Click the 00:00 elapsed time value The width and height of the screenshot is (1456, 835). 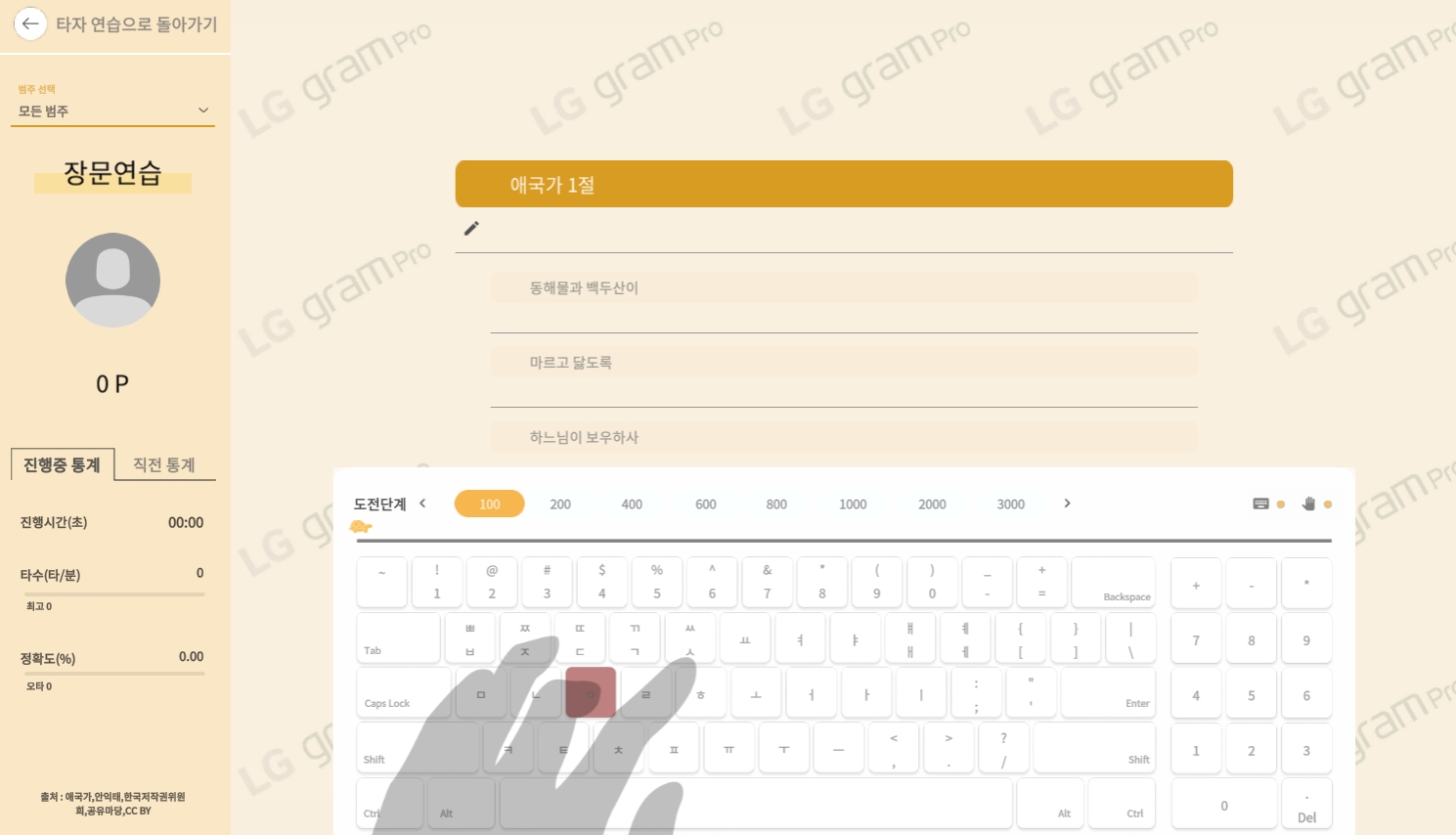(x=186, y=523)
